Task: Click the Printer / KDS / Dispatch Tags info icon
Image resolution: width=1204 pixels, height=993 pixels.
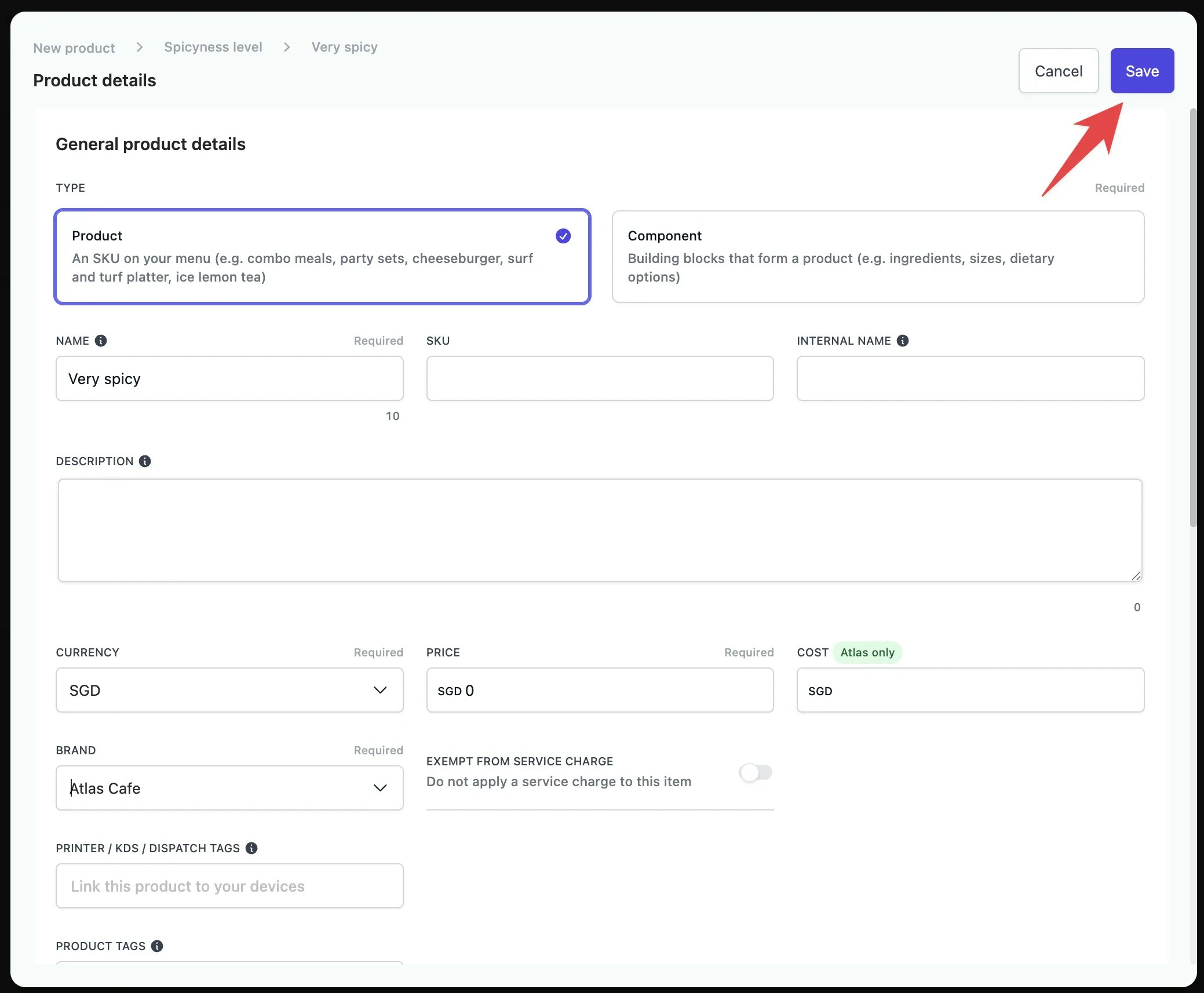Action: point(251,848)
